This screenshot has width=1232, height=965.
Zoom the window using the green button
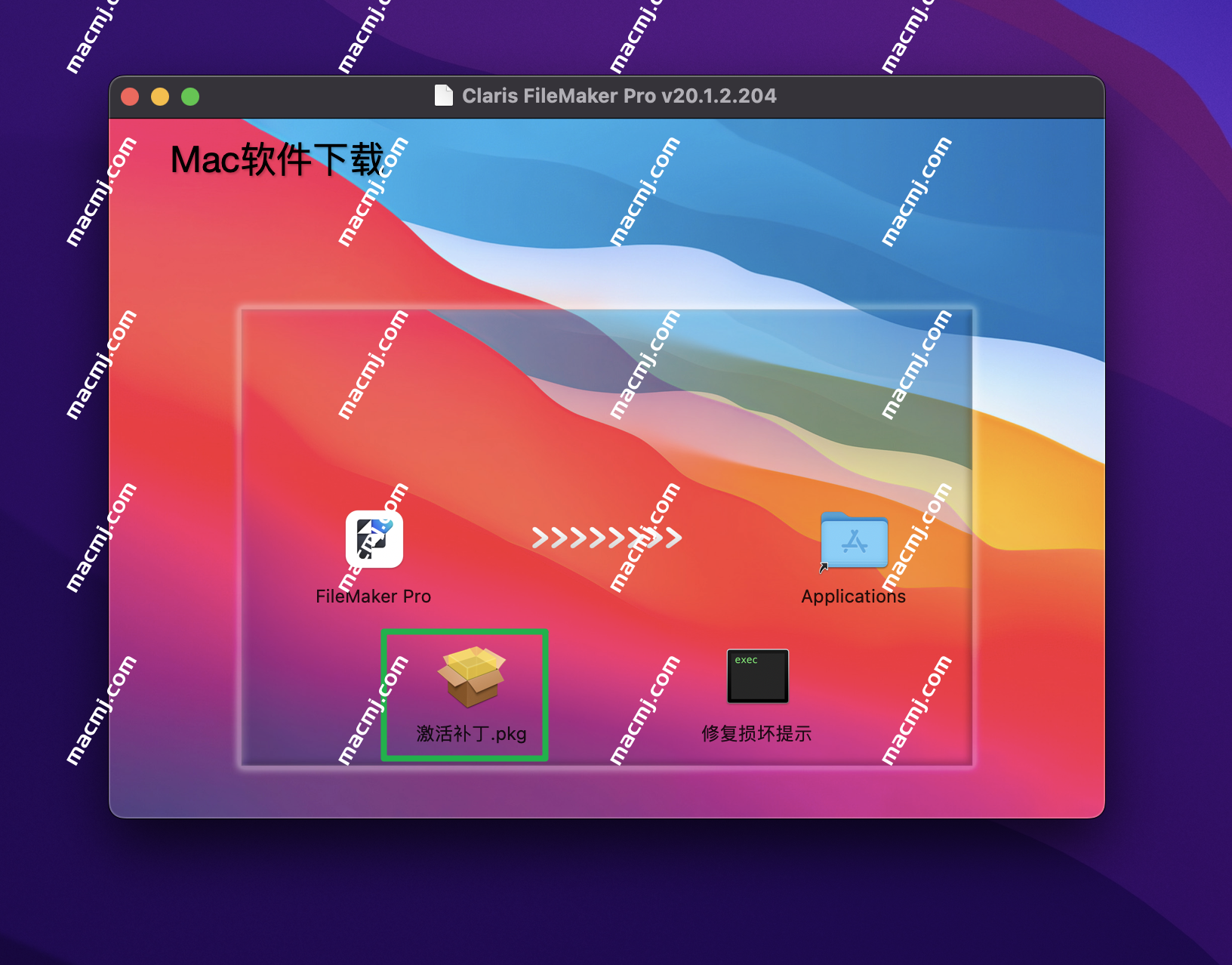point(190,97)
